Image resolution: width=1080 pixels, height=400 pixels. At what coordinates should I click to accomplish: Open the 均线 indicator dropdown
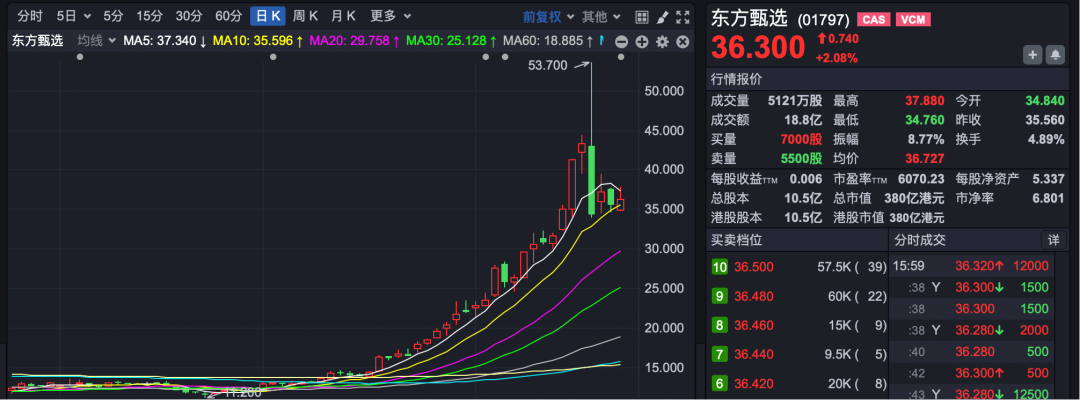point(96,41)
